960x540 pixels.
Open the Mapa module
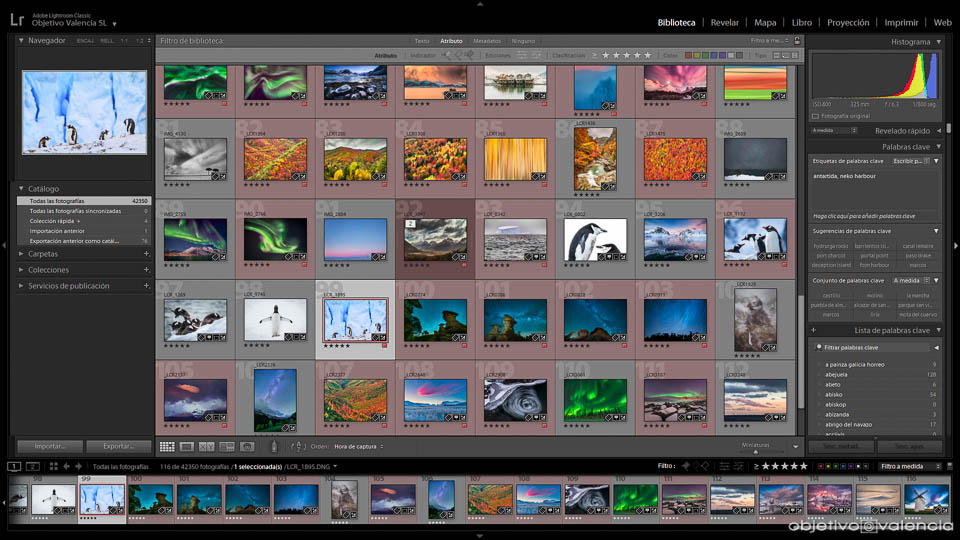(765, 23)
